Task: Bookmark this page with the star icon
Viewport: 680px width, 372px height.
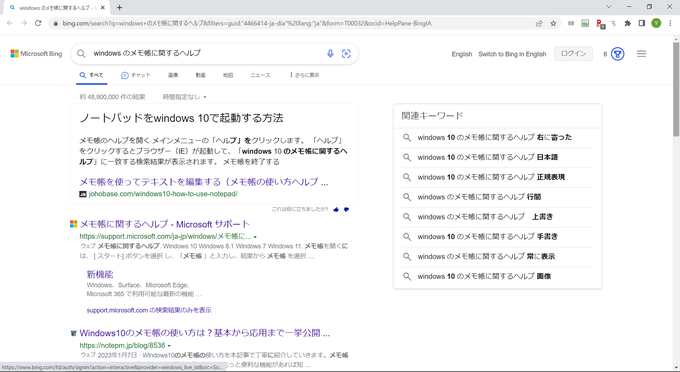Action: pyautogui.click(x=553, y=23)
